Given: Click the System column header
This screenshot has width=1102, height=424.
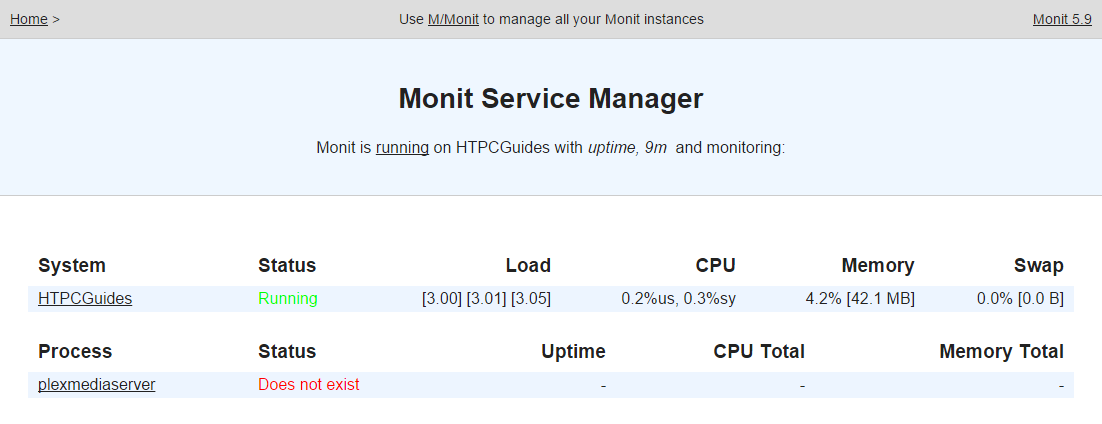Looking at the screenshot, I should [72, 265].
